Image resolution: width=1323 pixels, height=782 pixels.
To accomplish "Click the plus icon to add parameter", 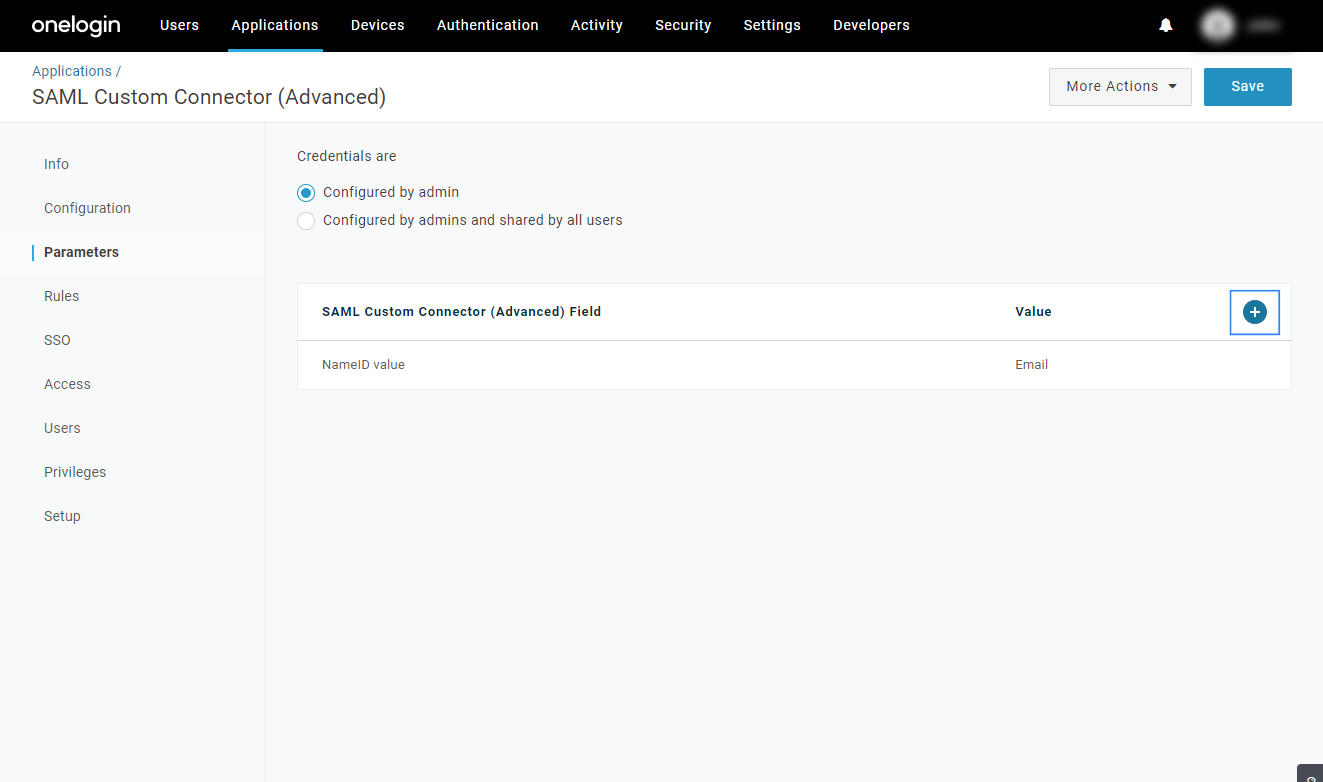I will [x=1254, y=312].
